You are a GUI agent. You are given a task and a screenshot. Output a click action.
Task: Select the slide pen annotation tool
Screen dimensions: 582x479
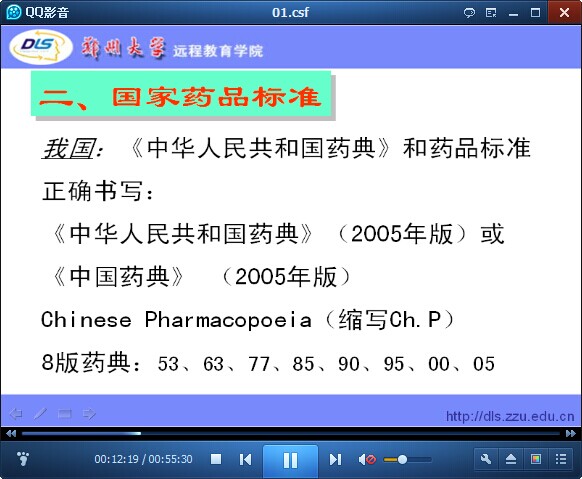pyautogui.click(x=40, y=414)
